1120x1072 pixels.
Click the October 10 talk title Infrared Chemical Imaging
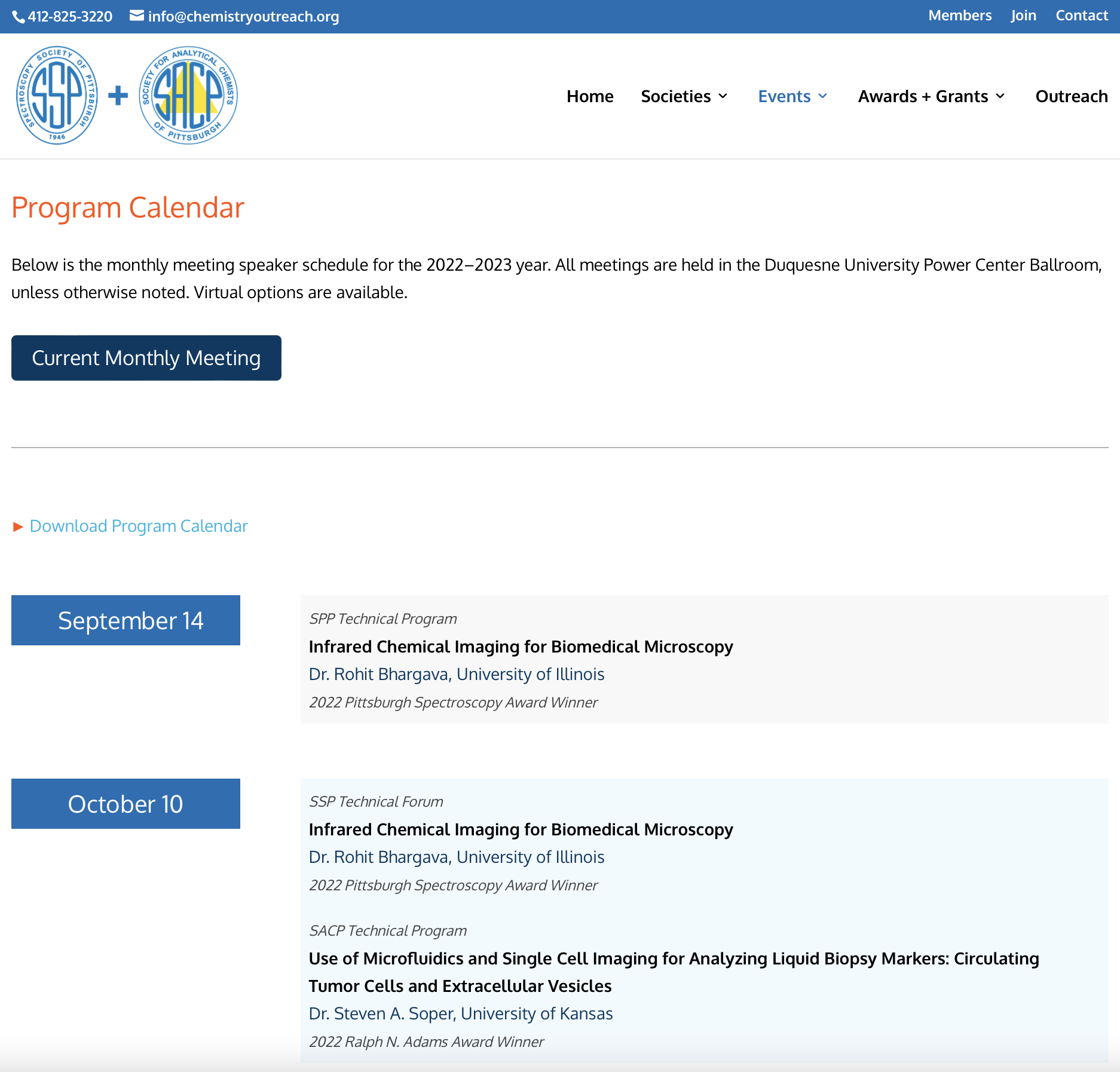click(x=521, y=829)
